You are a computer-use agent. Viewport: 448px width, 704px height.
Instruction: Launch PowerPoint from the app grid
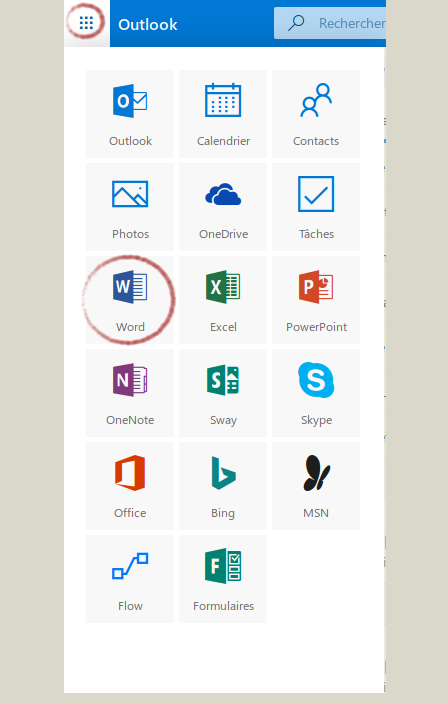pyautogui.click(x=316, y=299)
